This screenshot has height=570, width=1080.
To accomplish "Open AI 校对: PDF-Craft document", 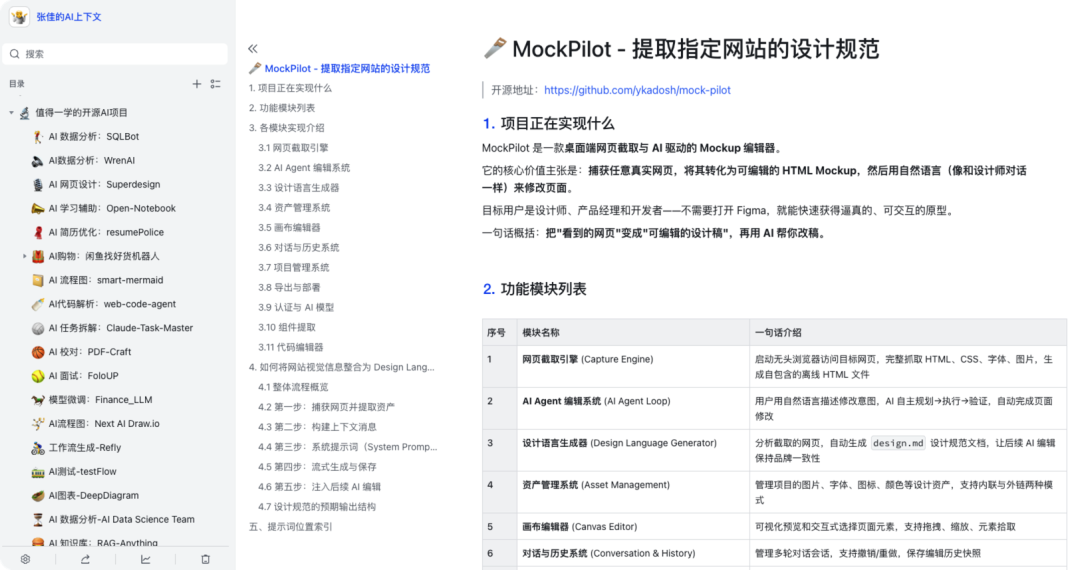I will pyautogui.click(x=90, y=352).
